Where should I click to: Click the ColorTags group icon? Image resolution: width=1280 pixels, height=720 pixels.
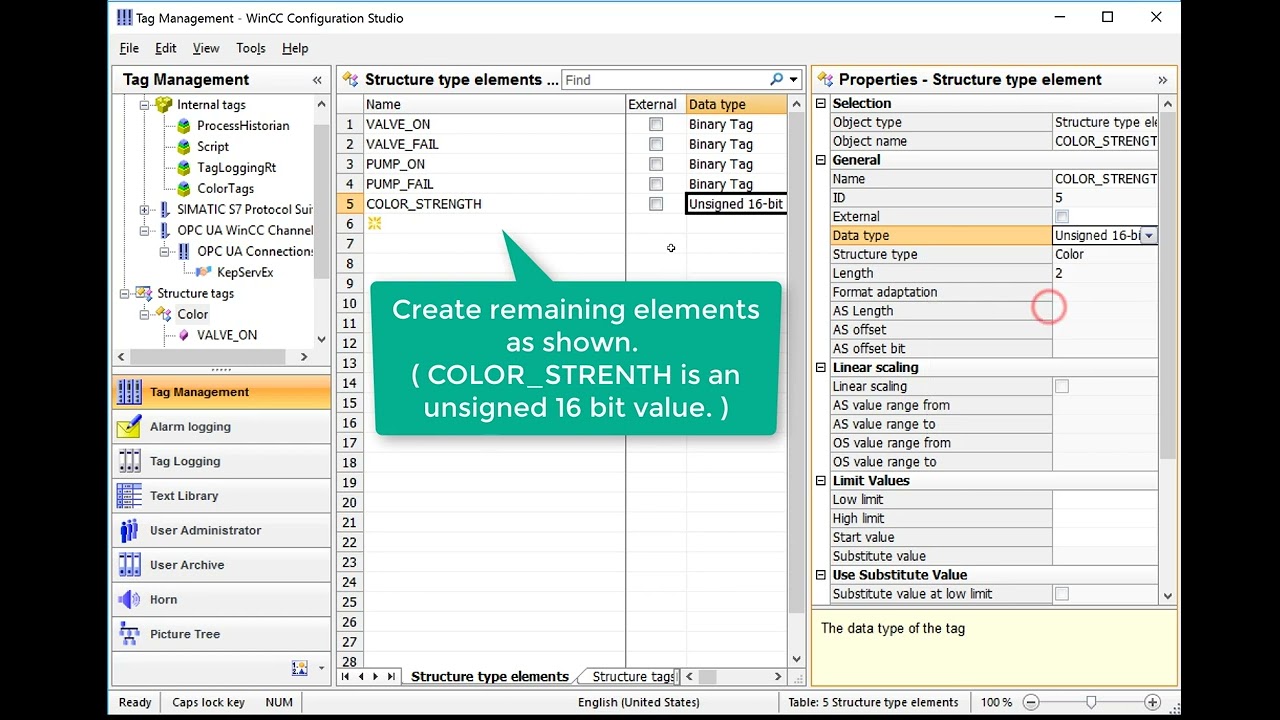click(x=184, y=189)
